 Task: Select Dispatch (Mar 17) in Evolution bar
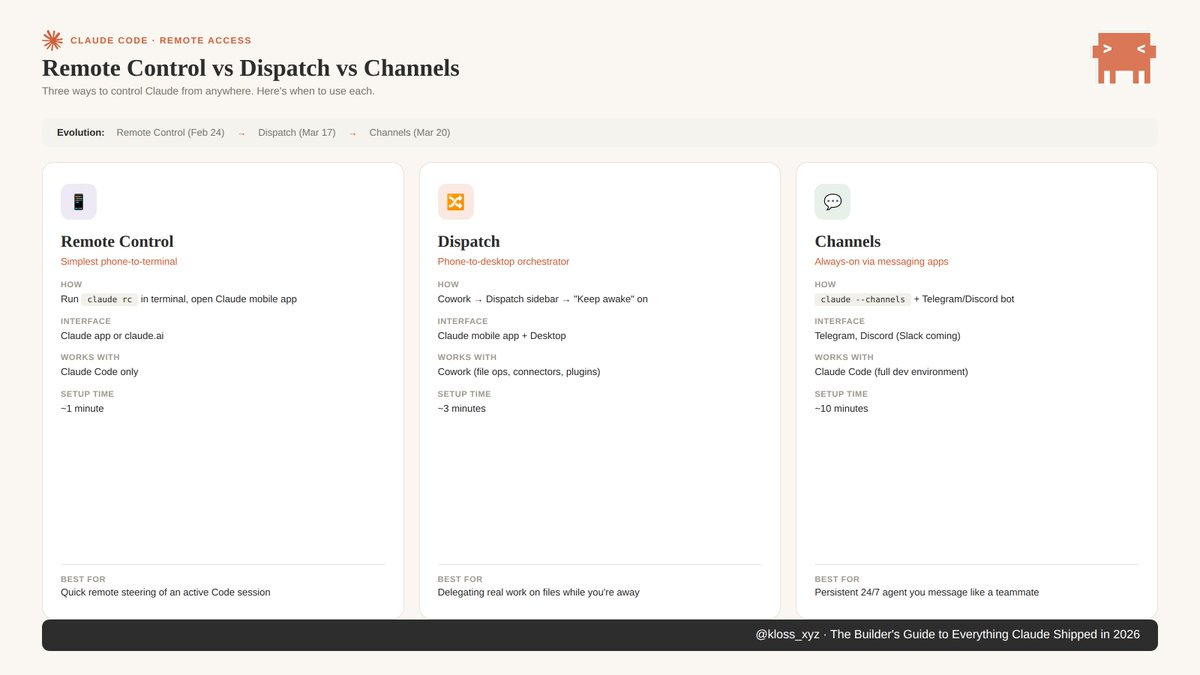click(x=297, y=133)
